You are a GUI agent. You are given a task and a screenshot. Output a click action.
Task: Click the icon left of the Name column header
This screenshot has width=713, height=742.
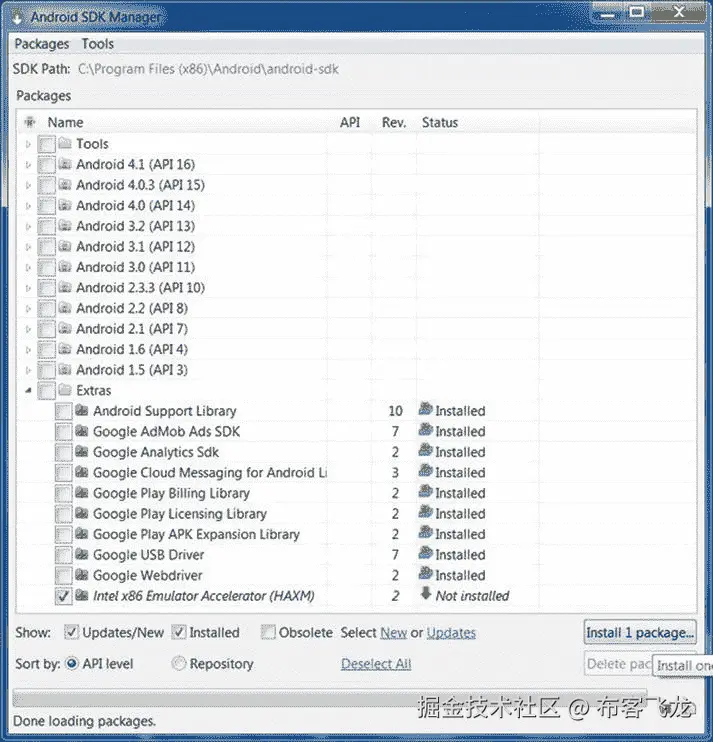tap(30, 122)
